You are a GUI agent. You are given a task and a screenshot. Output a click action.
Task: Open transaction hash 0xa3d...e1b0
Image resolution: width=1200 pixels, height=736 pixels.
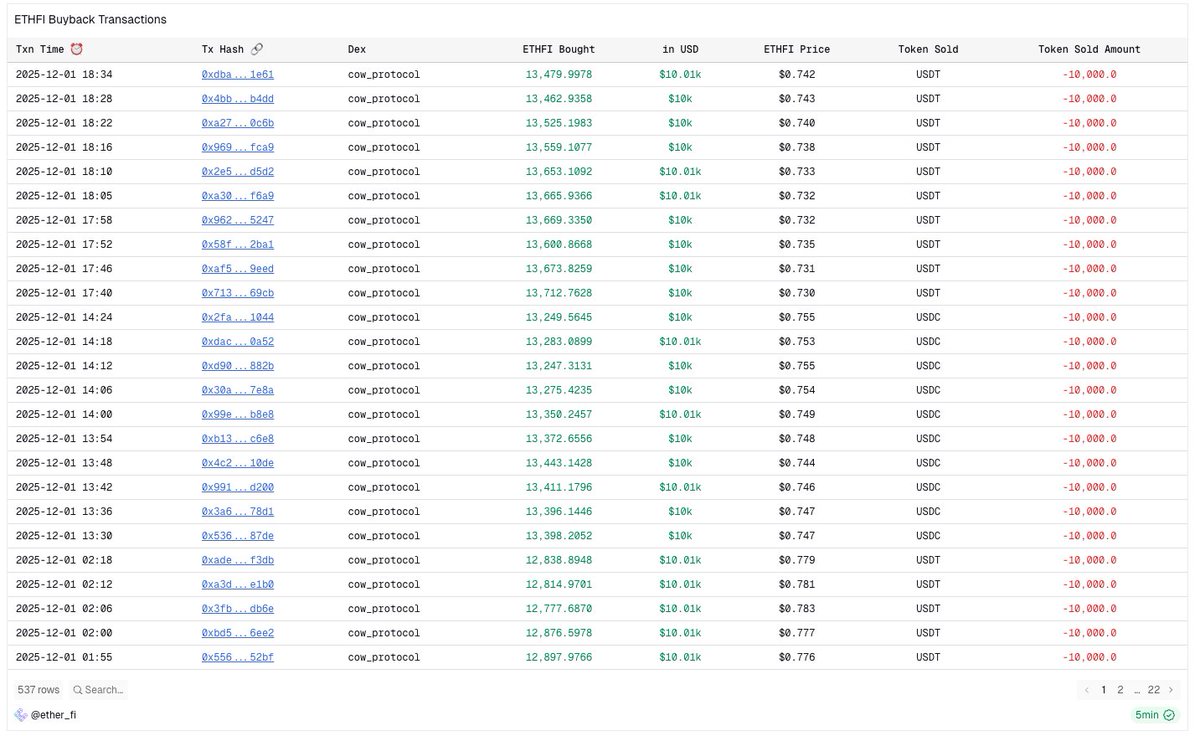(x=237, y=584)
